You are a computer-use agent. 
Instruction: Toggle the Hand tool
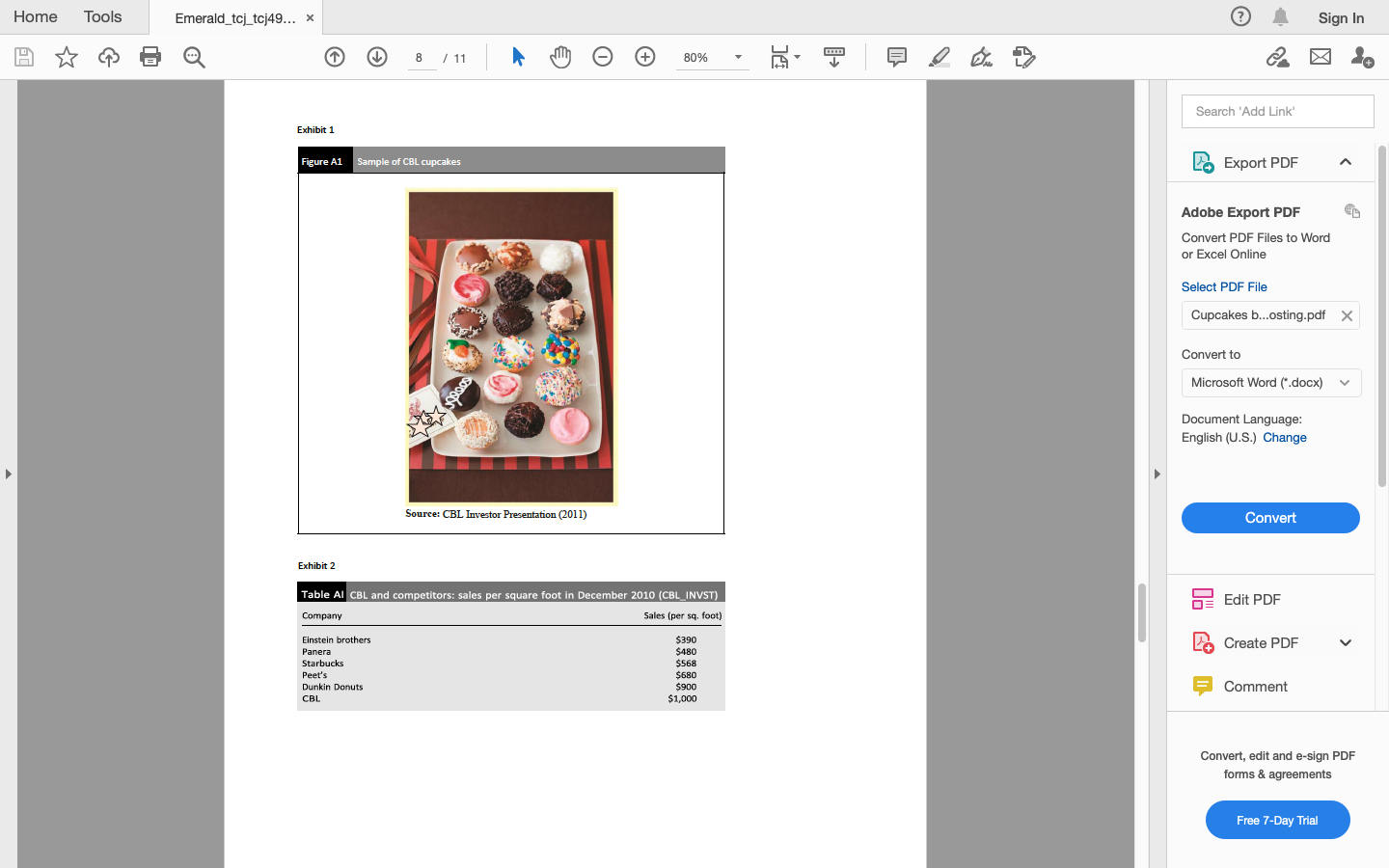coord(560,57)
